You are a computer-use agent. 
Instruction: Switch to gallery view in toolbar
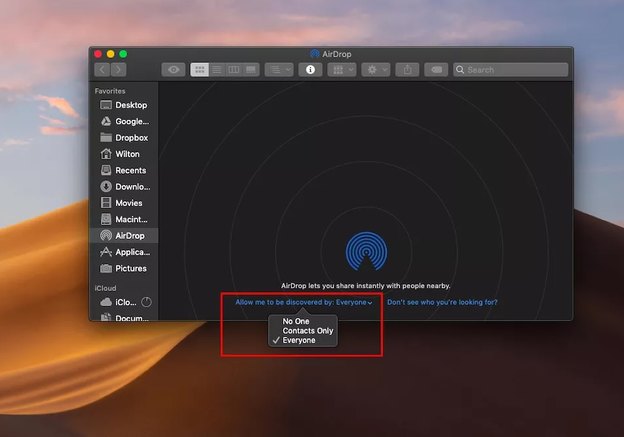251,70
